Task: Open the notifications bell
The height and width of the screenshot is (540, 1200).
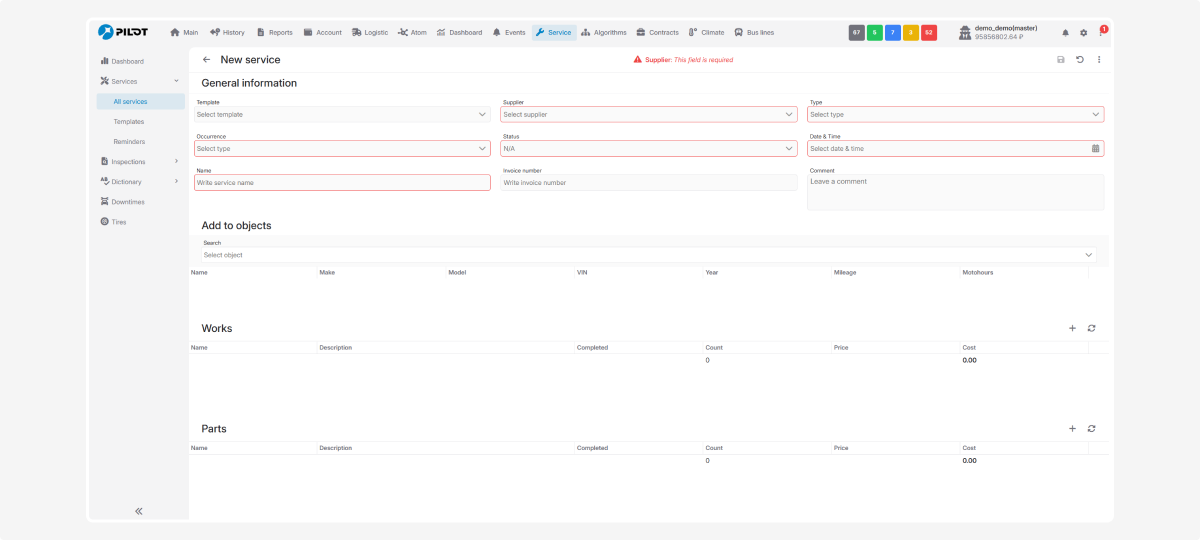Action: [1065, 33]
